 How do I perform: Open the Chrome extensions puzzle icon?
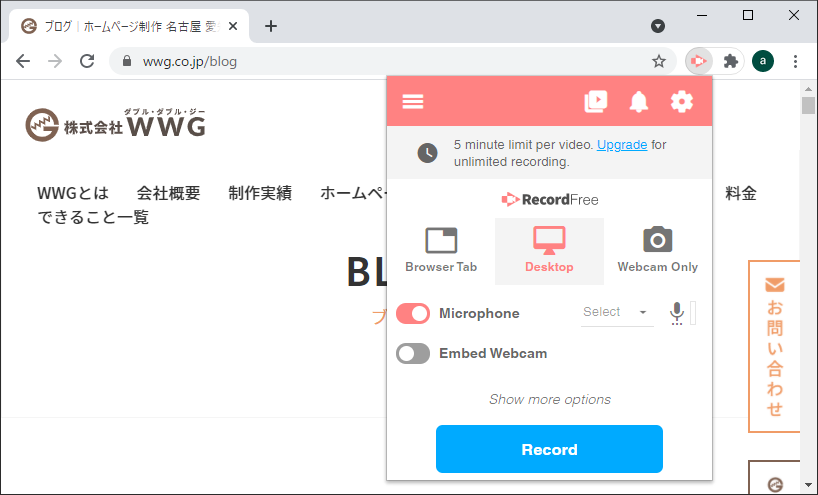coord(730,61)
